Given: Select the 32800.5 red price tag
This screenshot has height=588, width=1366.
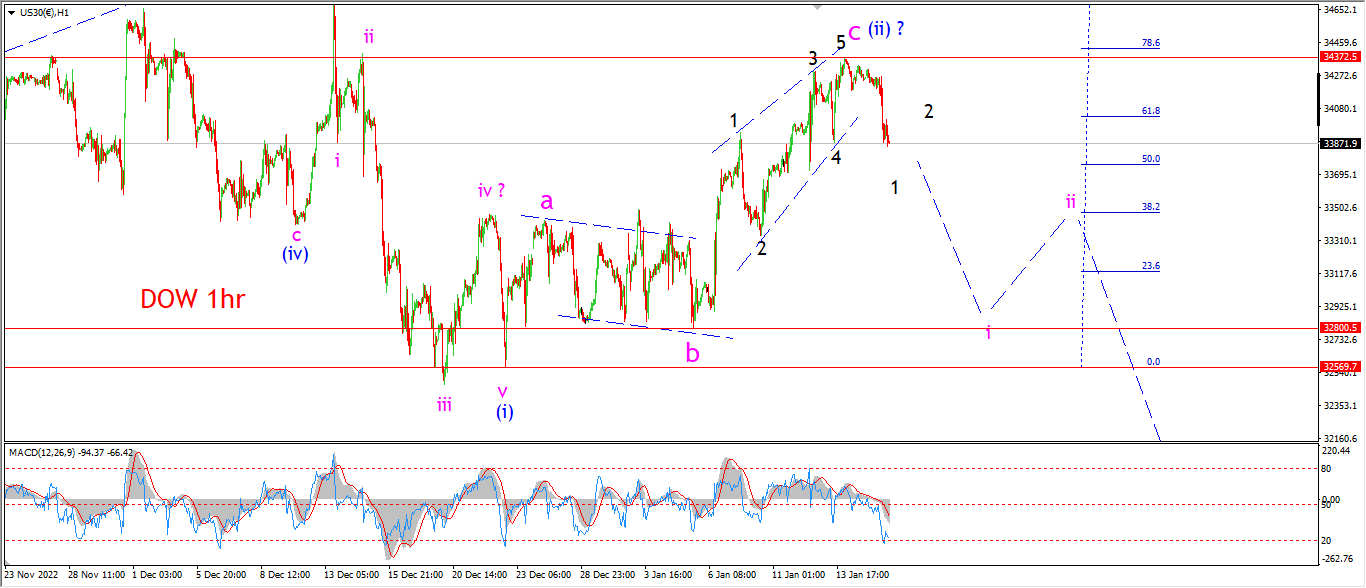Looking at the screenshot, I should [x=1340, y=328].
